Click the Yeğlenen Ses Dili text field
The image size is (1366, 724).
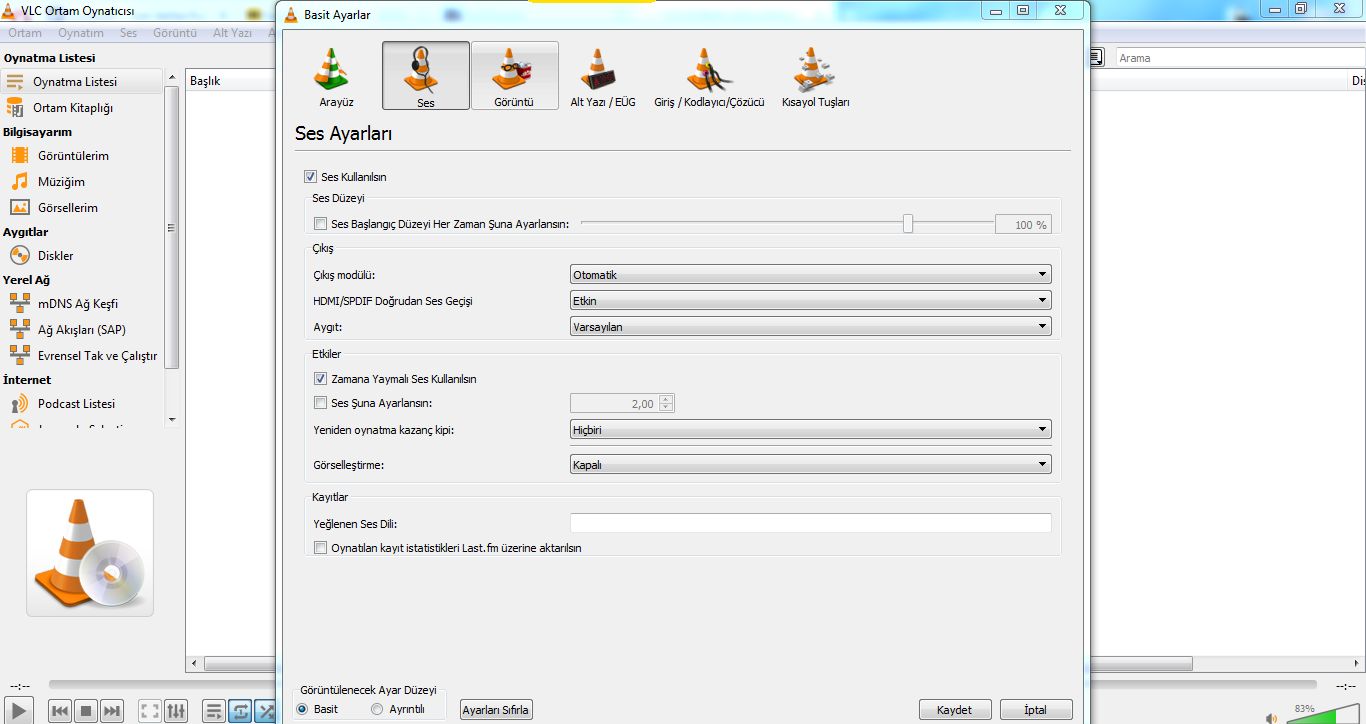(x=810, y=523)
